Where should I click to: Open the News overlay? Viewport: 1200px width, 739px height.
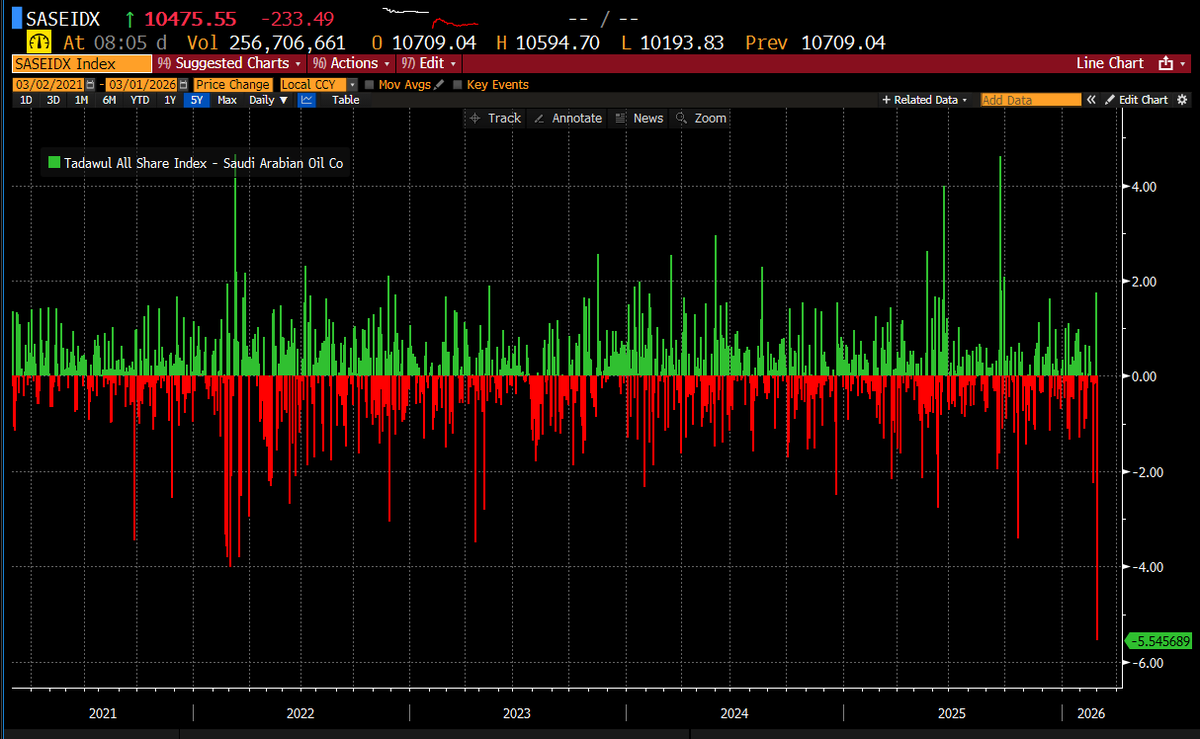click(x=638, y=118)
